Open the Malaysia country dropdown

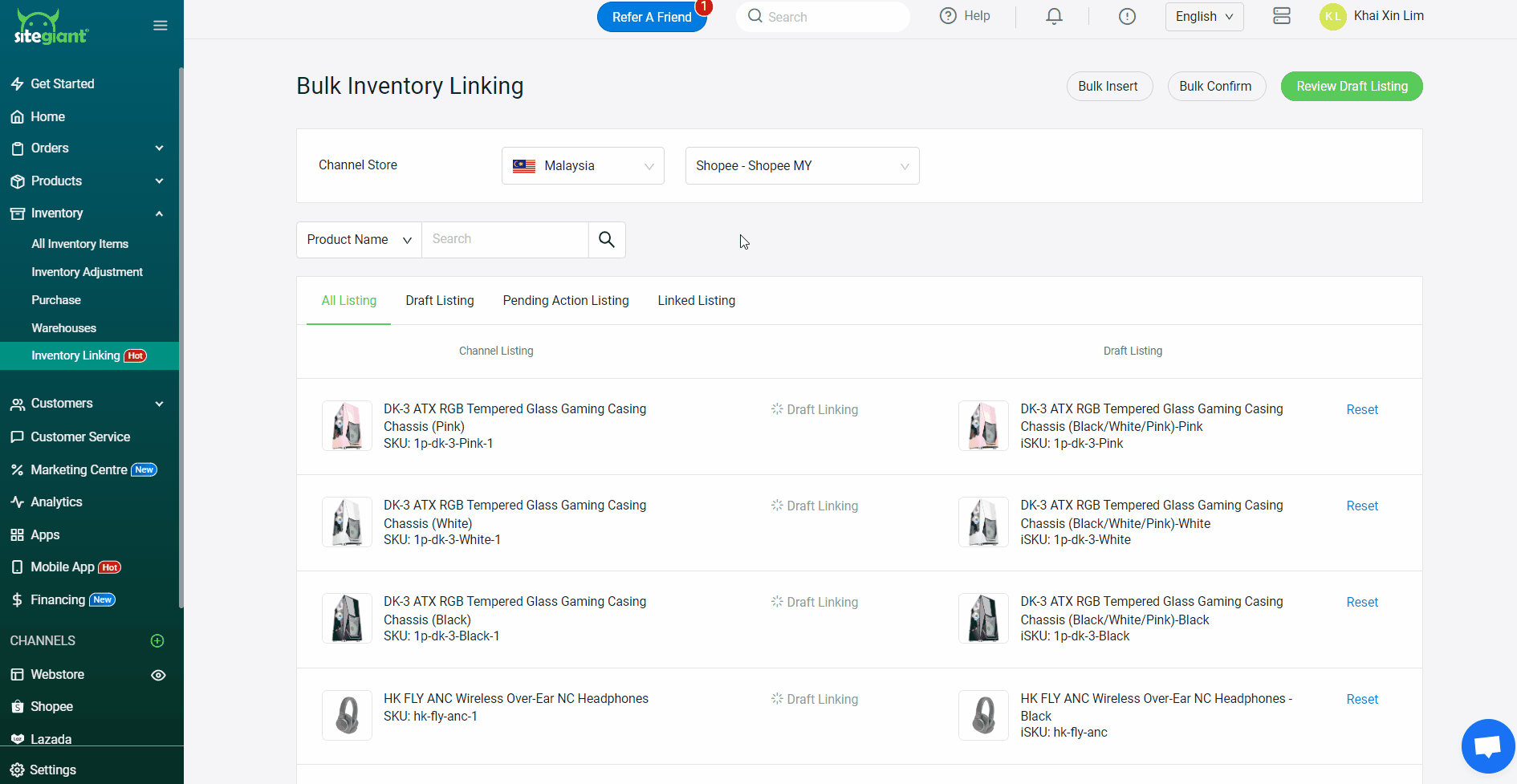583,166
